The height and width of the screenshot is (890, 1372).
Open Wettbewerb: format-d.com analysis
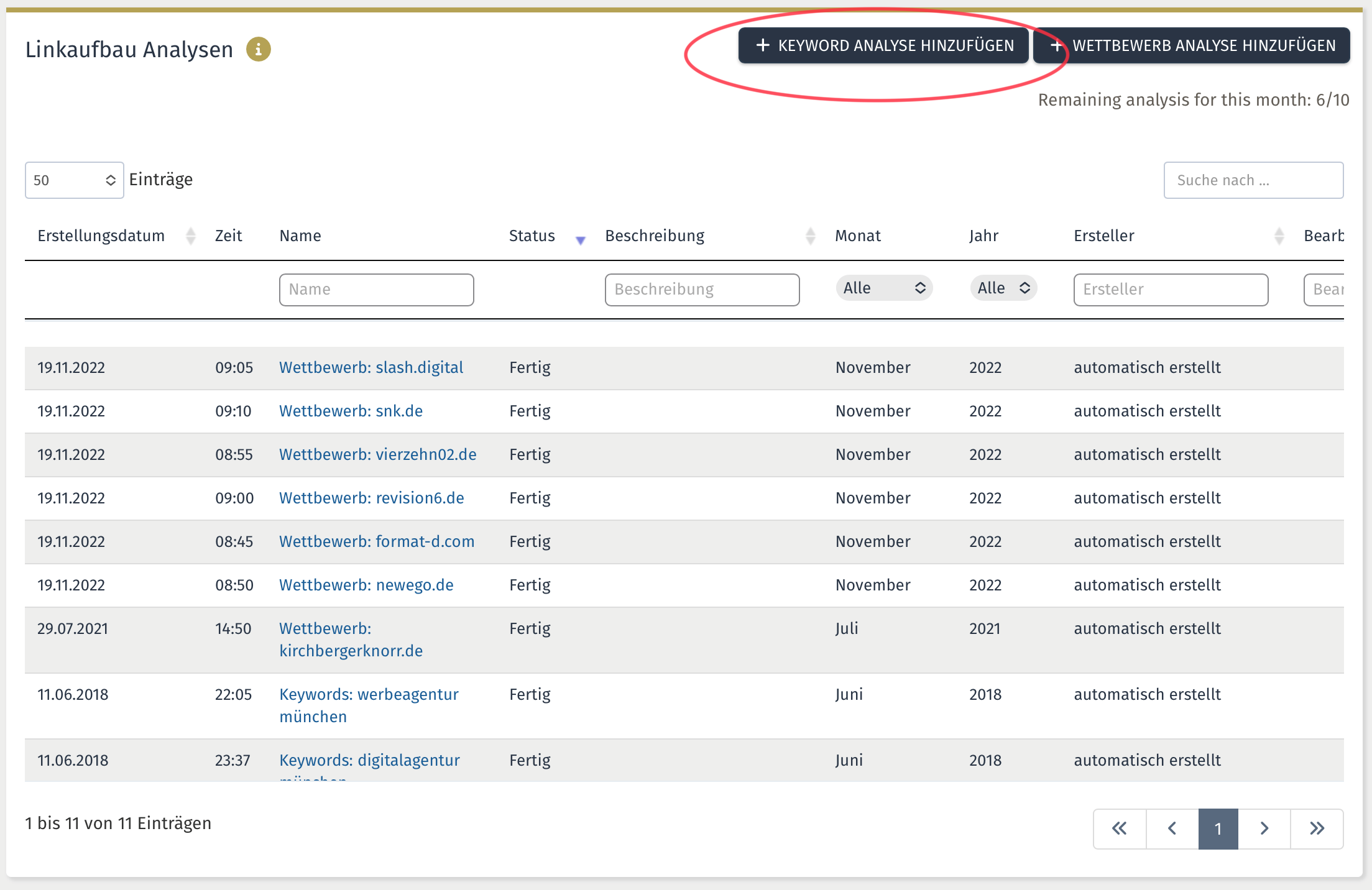[x=377, y=541]
